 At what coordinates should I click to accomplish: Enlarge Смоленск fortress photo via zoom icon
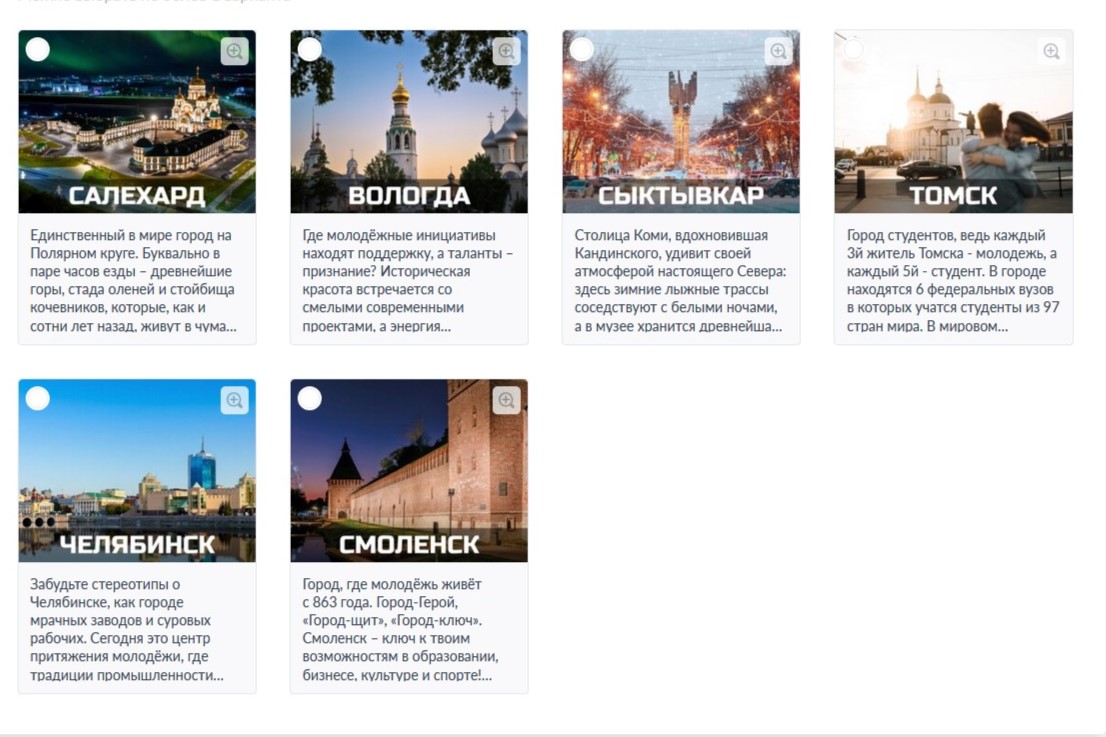click(506, 400)
